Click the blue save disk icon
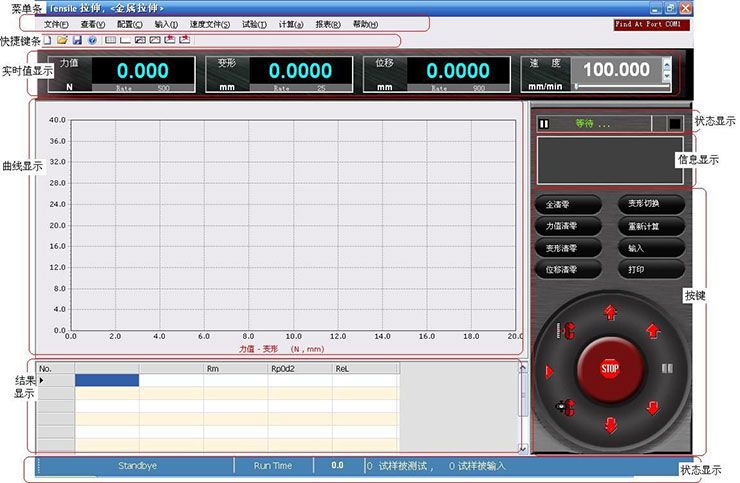 click(77, 40)
